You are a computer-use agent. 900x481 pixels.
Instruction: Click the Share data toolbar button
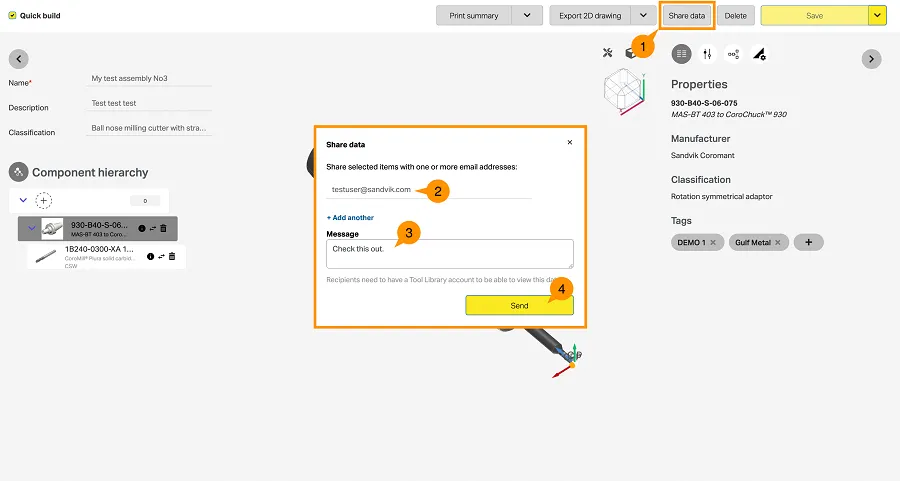[686, 16]
